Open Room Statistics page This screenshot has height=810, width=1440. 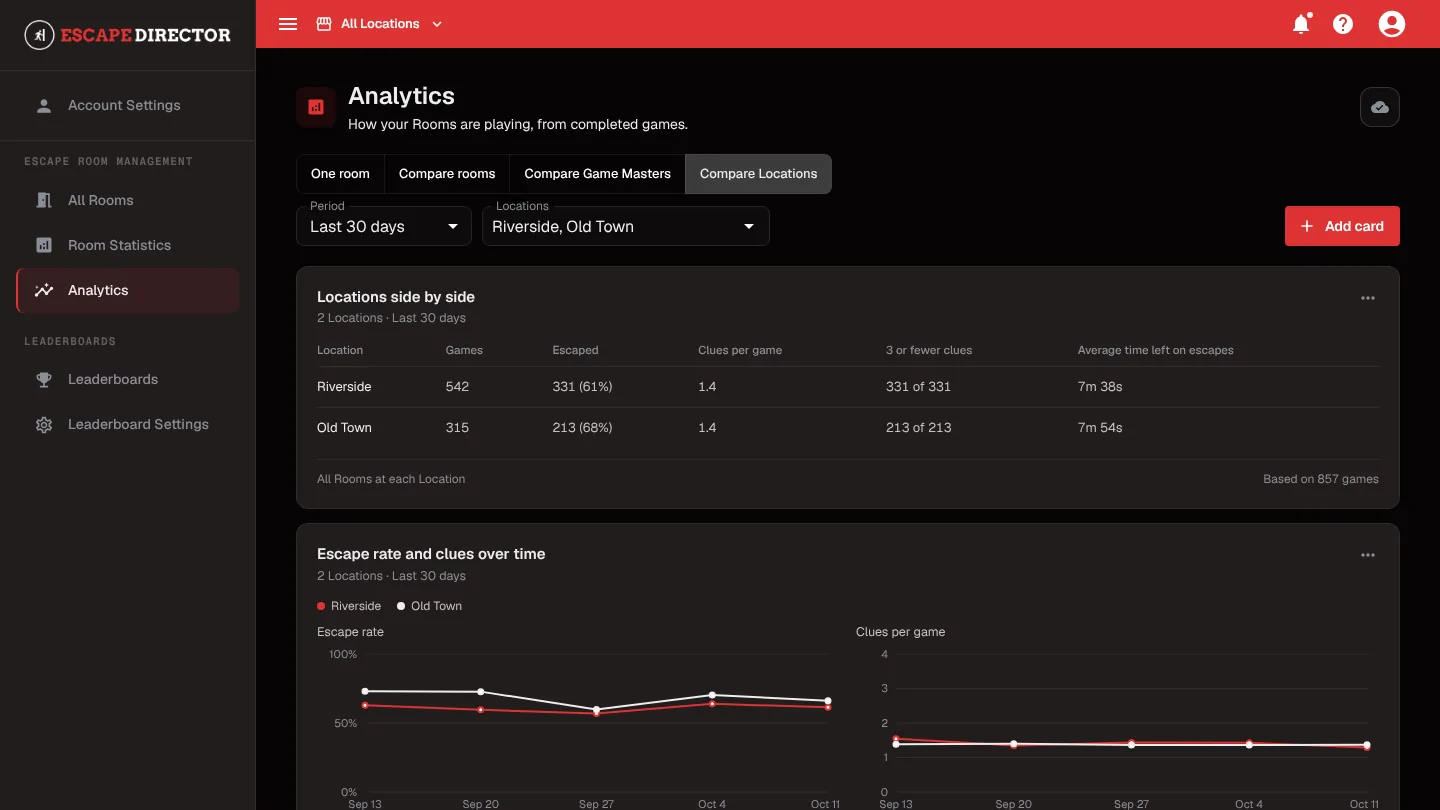(x=128, y=245)
